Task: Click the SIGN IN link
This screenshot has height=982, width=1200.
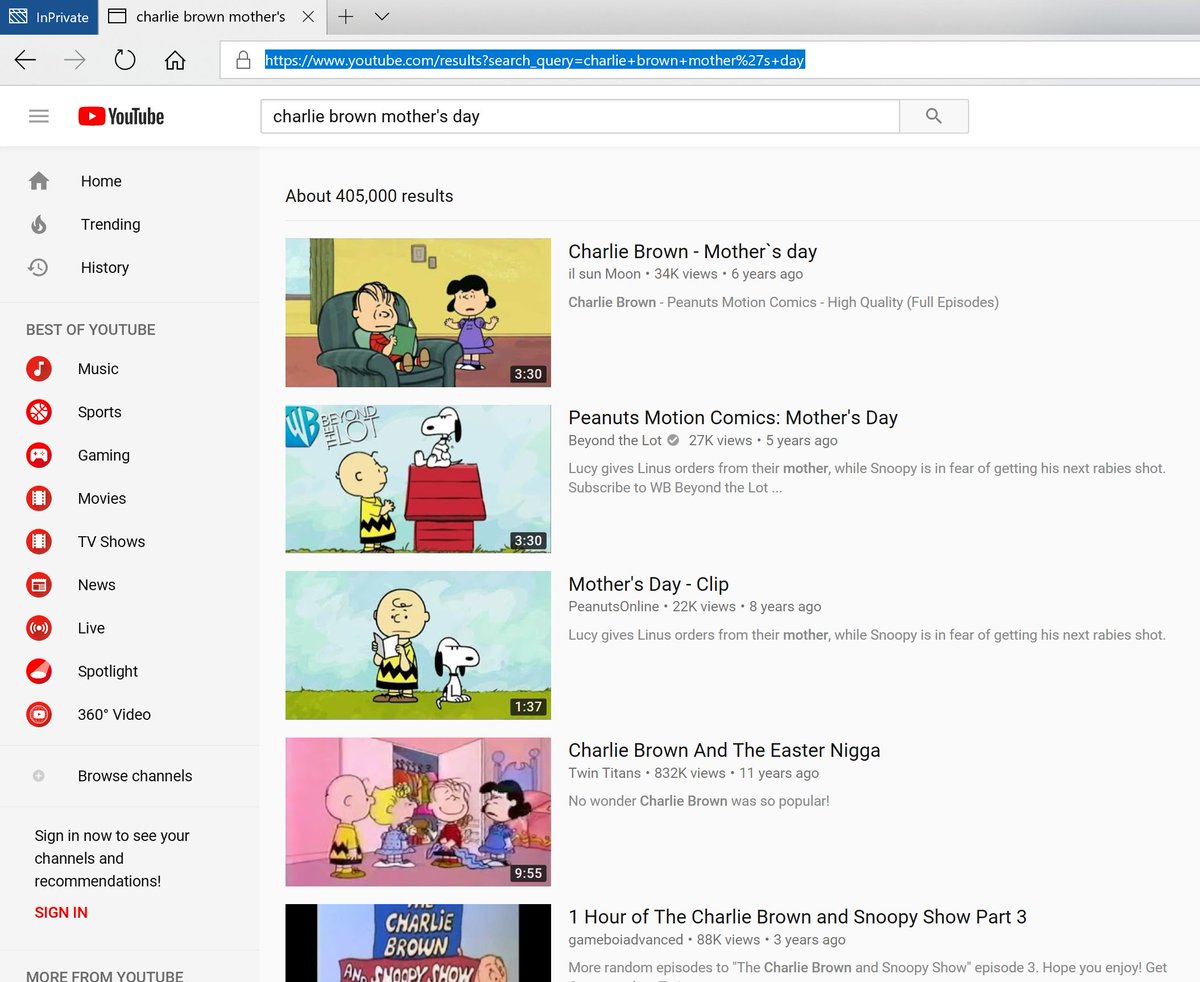Action: click(61, 912)
